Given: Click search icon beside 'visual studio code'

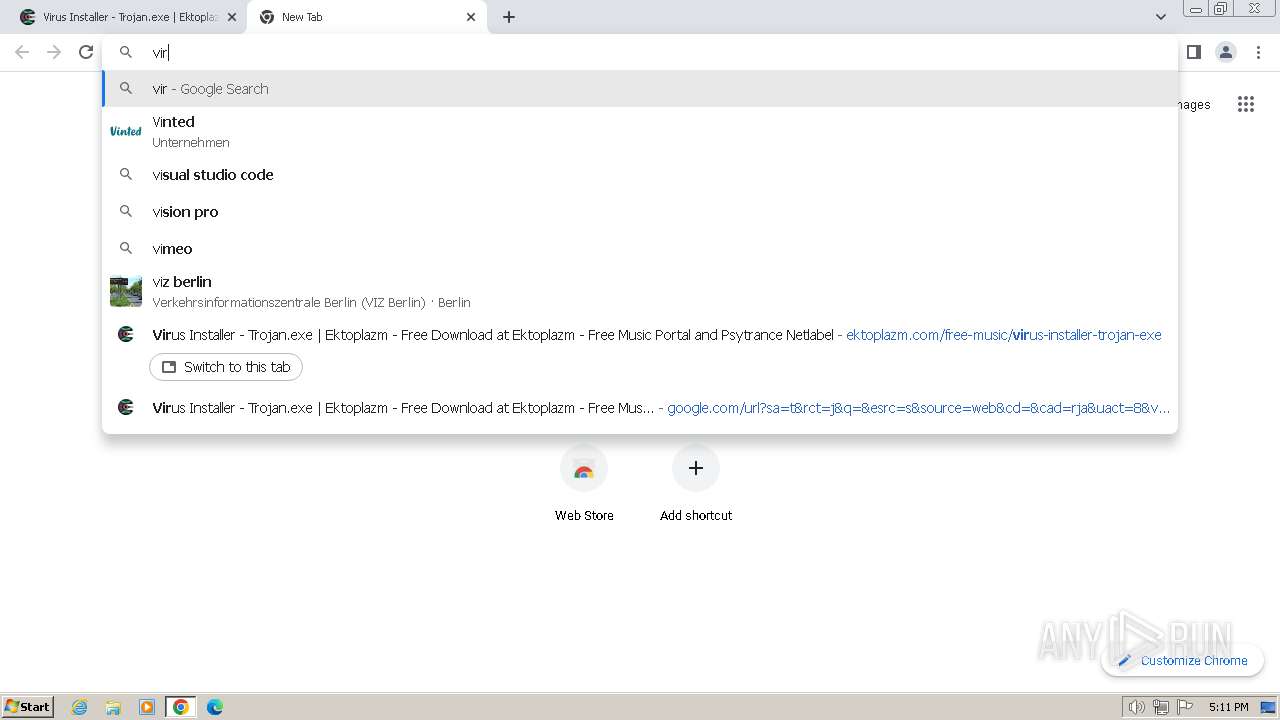Looking at the screenshot, I should tap(126, 174).
